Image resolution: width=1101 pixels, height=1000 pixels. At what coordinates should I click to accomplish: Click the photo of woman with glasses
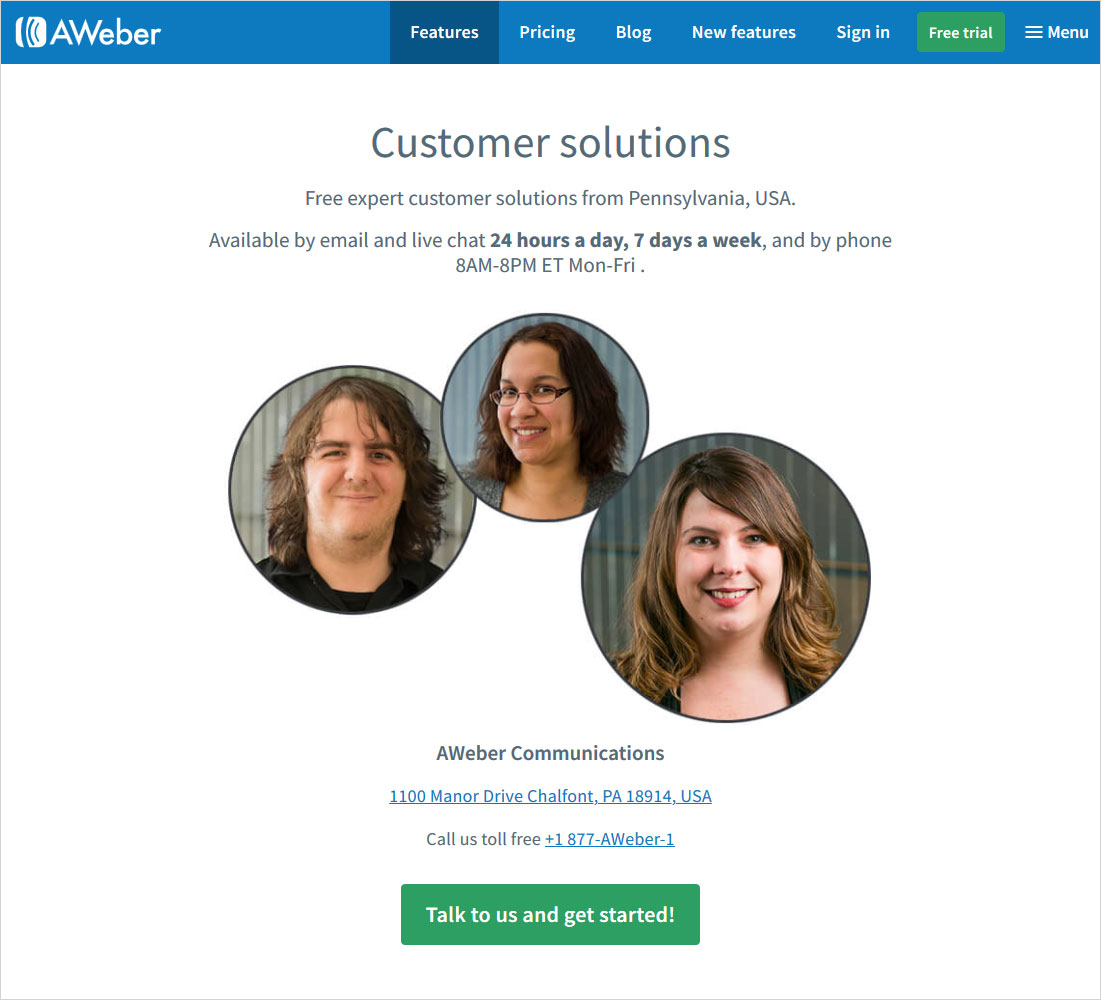(545, 417)
